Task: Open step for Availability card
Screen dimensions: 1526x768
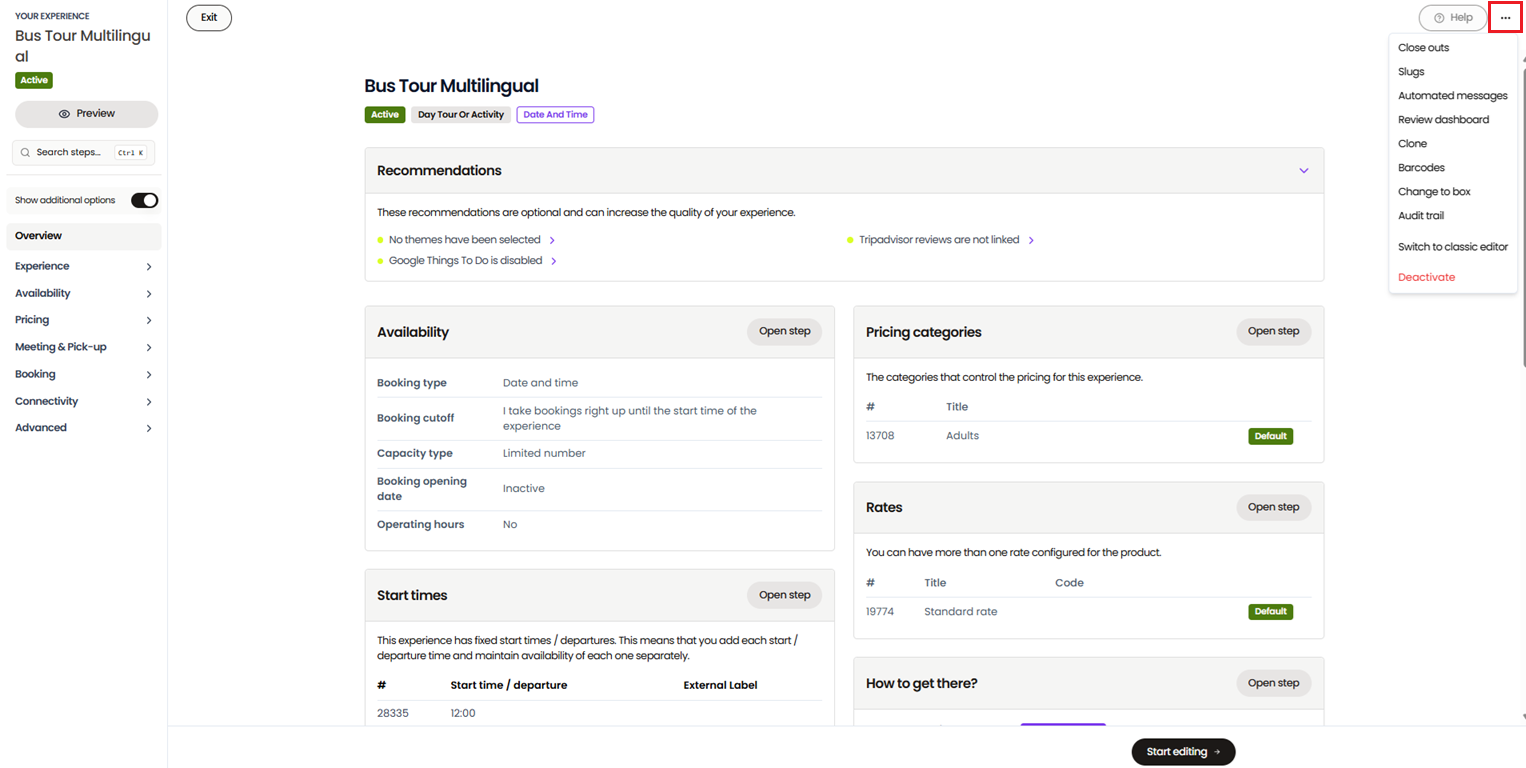Action: pos(784,332)
